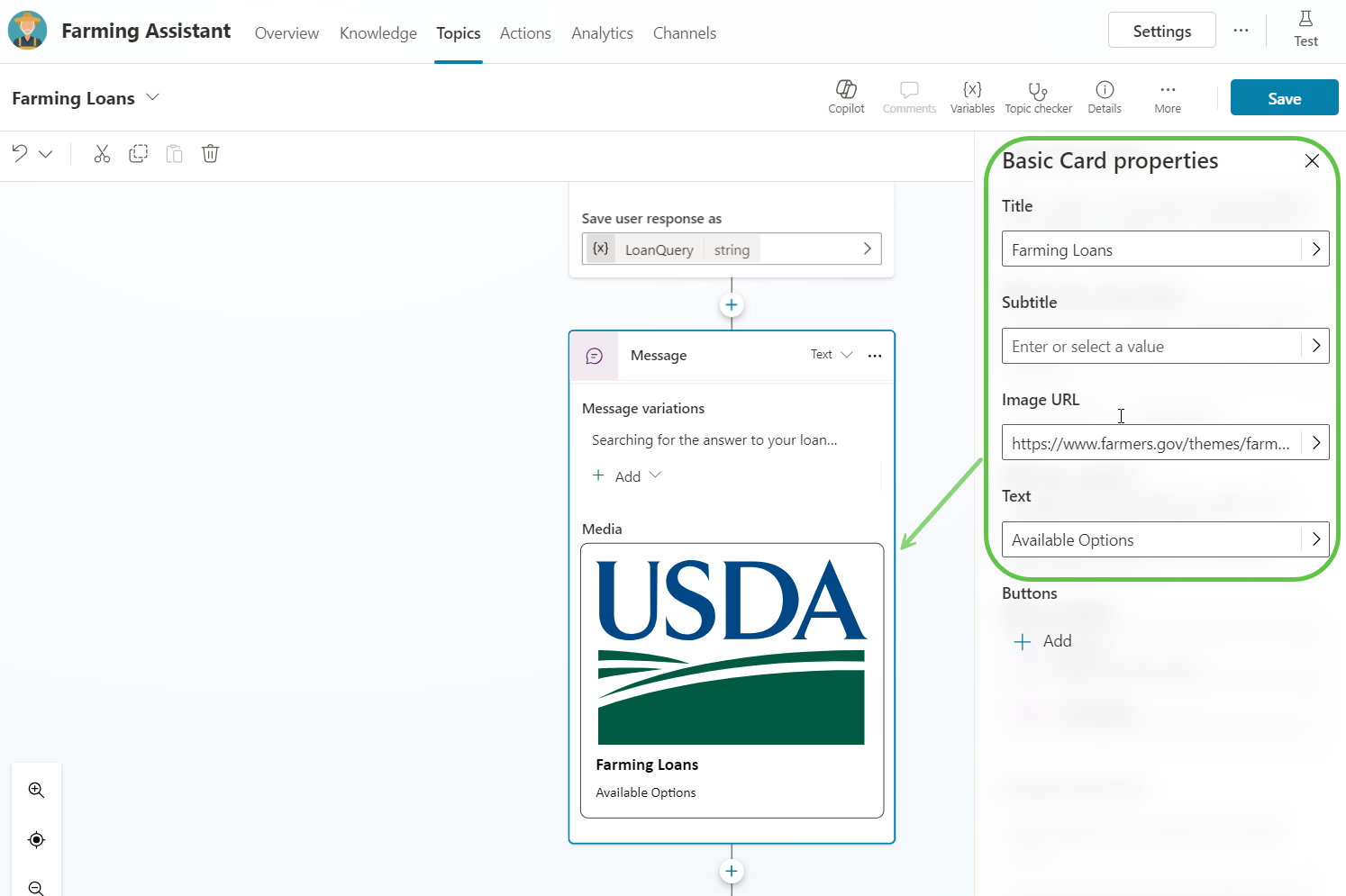Switch to the Analytics tab
The height and width of the screenshot is (896, 1346).
pyautogui.click(x=602, y=33)
